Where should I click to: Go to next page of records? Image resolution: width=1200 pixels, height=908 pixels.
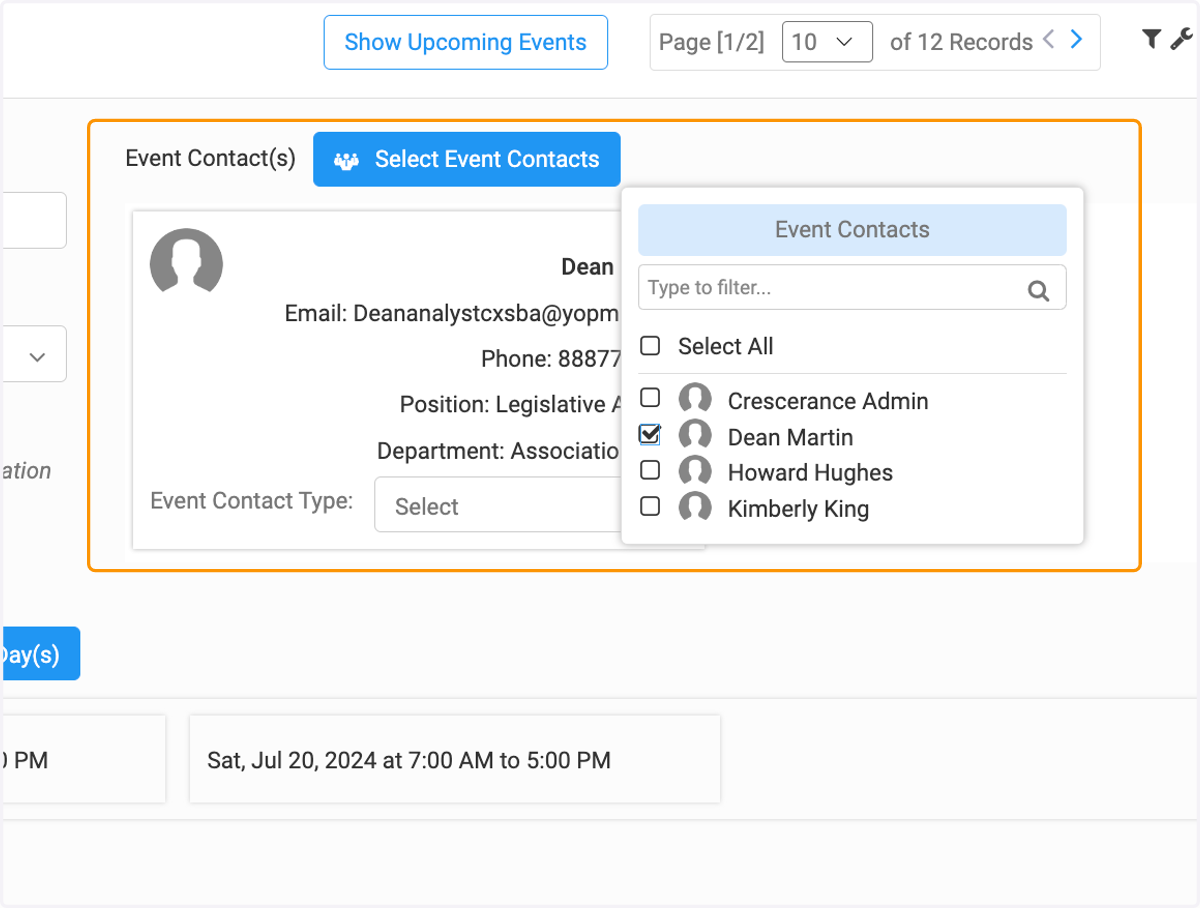(1076, 39)
